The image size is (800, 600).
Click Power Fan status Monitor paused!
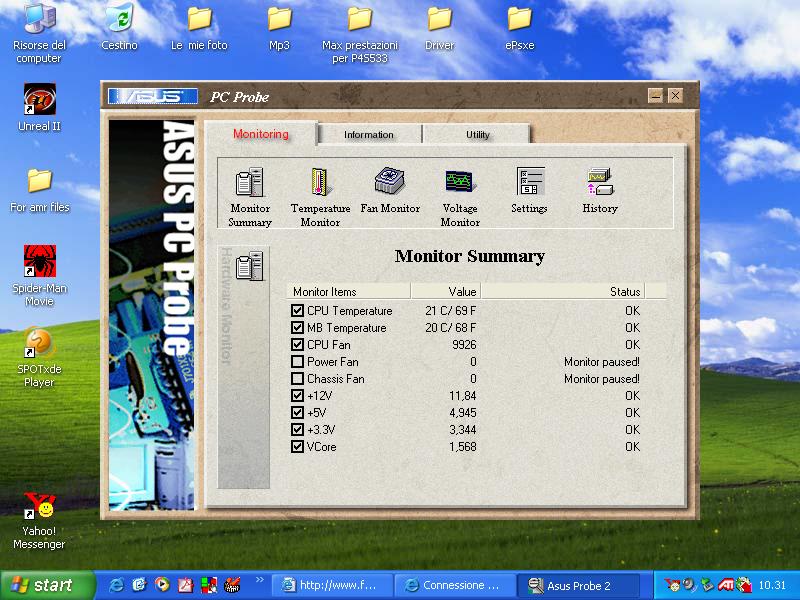[602, 362]
